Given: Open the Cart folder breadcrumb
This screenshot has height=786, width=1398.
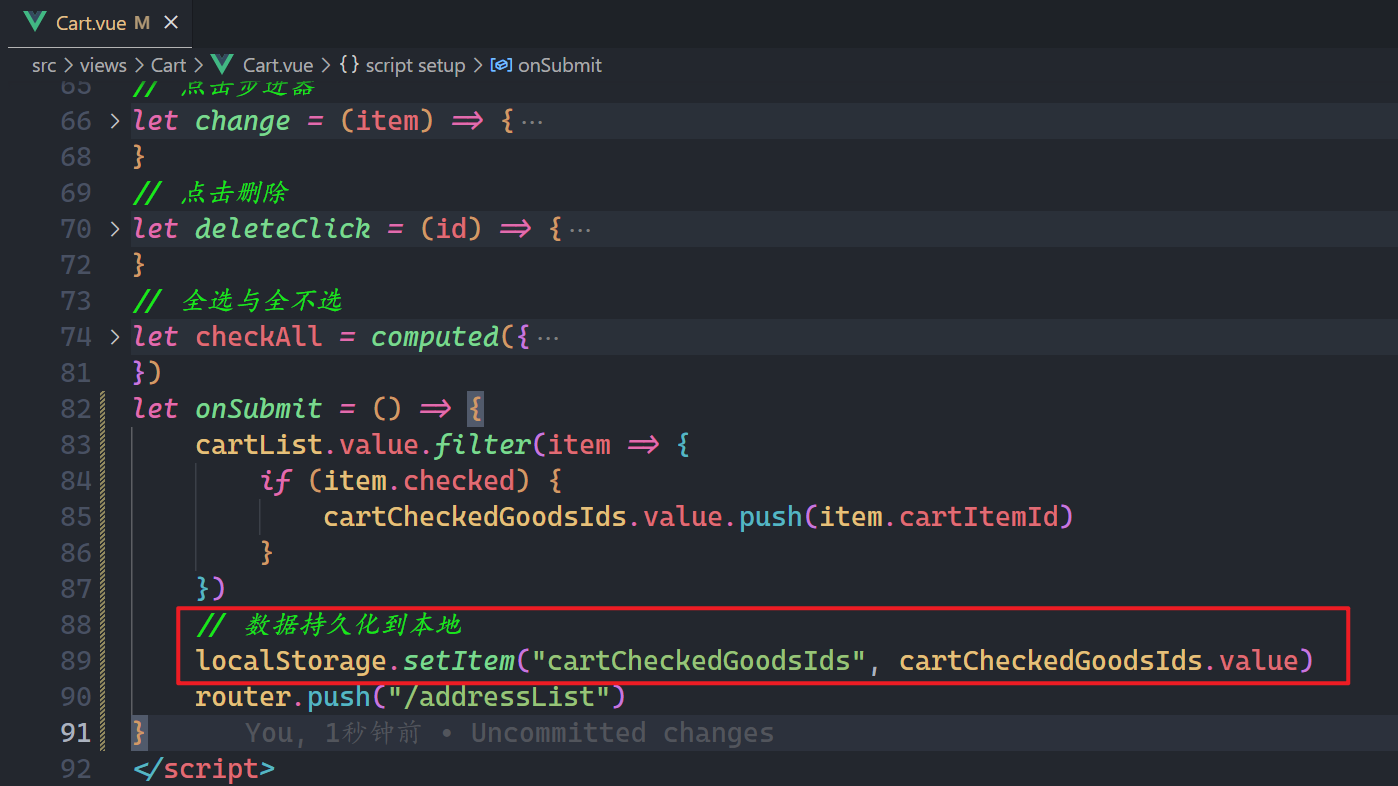Looking at the screenshot, I should pyautogui.click(x=169, y=65).
